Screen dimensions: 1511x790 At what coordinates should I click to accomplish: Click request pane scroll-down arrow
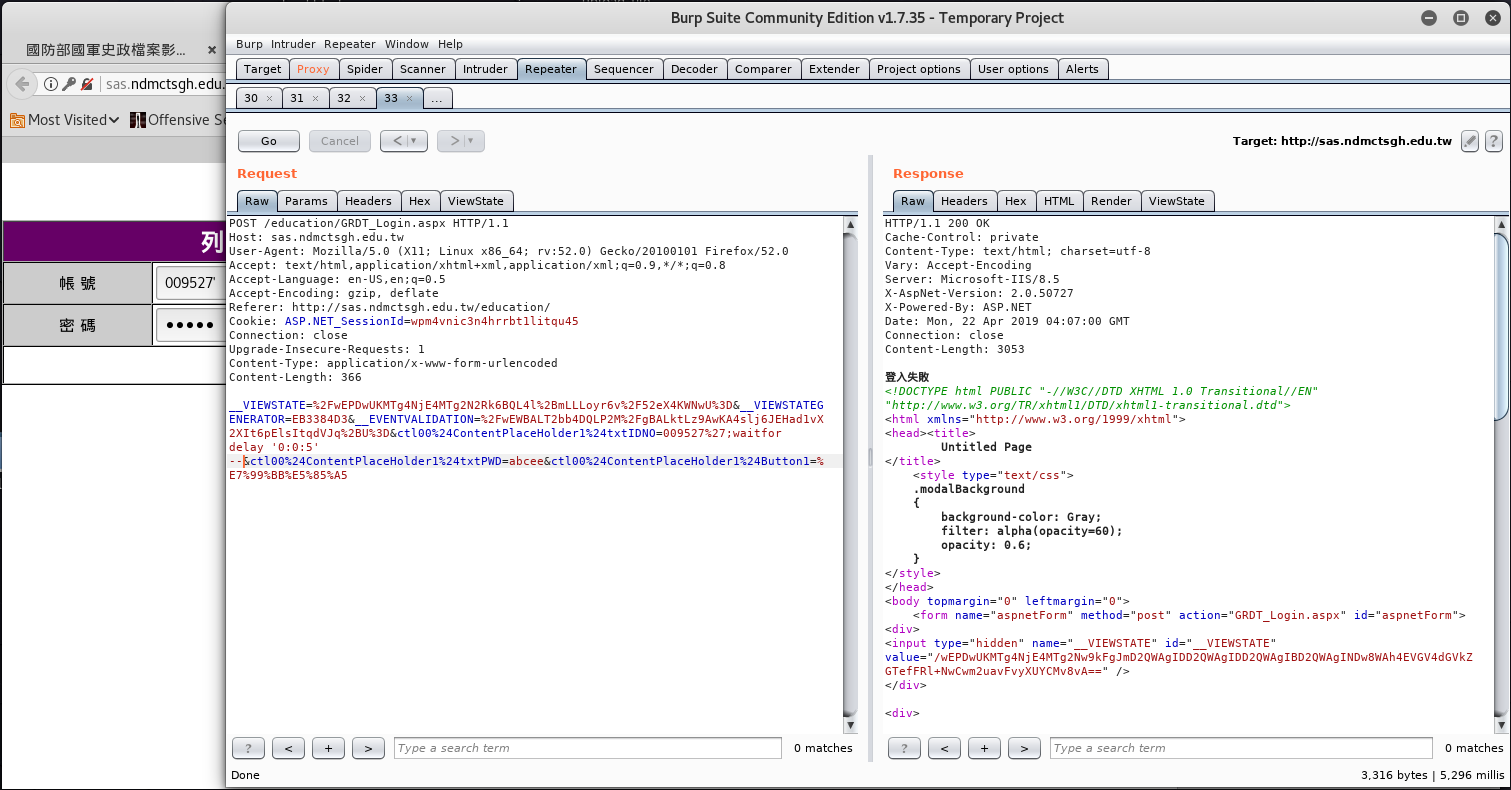851,725
